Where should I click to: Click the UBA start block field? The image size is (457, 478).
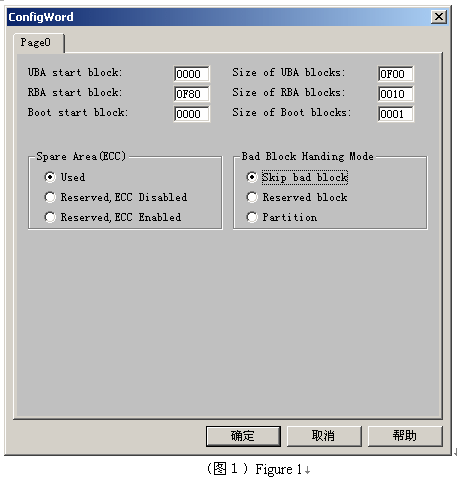(192, 74)
